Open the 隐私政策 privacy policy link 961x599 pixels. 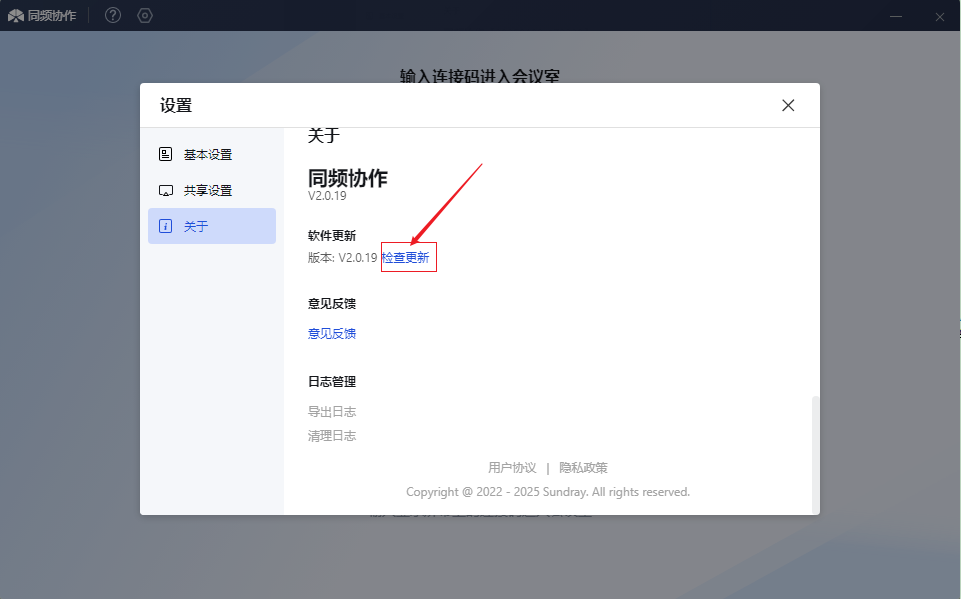583,467
